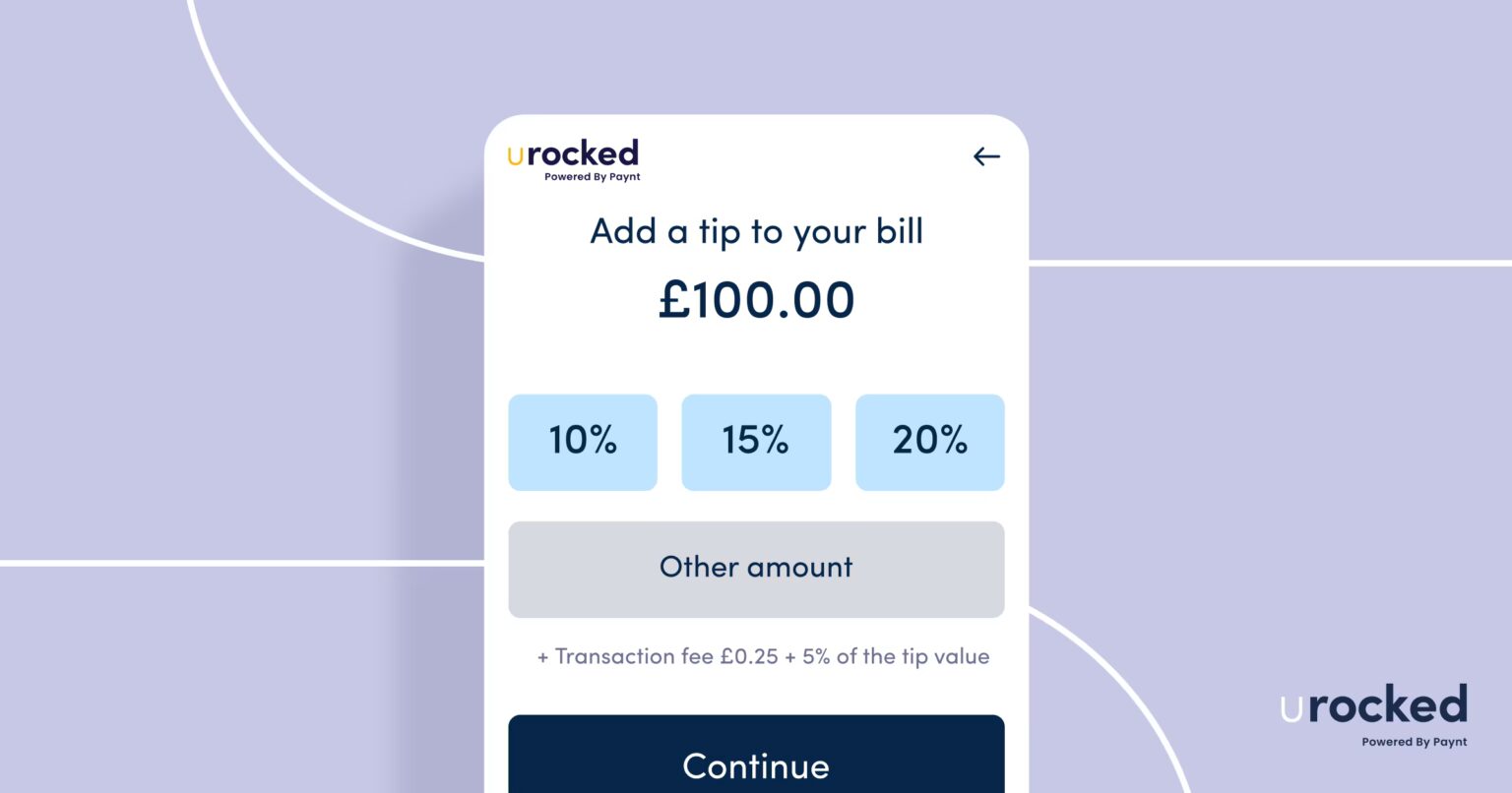Click the back arrow icon
This screenshot has width=1512, height=793.
[986, 156]
